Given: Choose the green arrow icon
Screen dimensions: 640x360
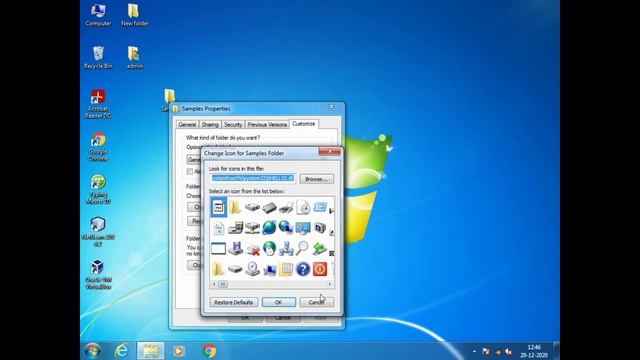Looking at the screenshot, I should pyautogui.click(x=320, y=248).
